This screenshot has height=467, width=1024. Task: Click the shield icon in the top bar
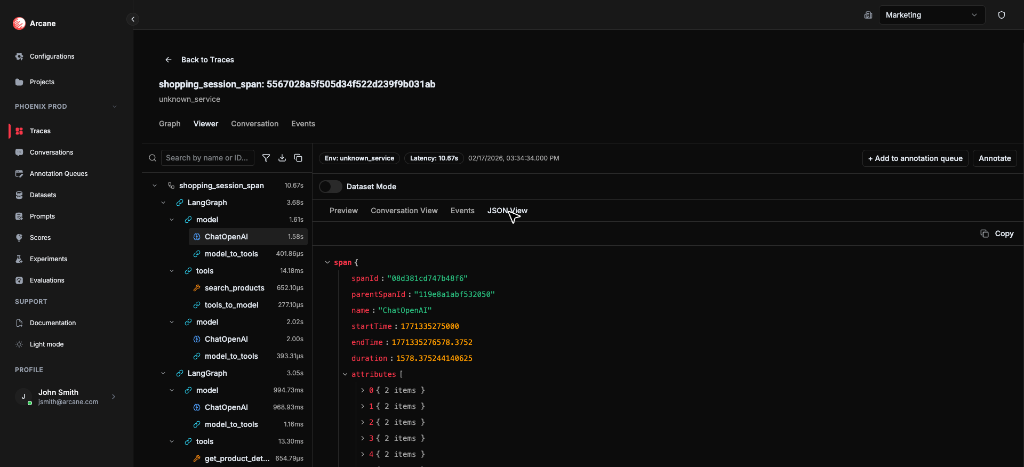tap(1001, 15)
